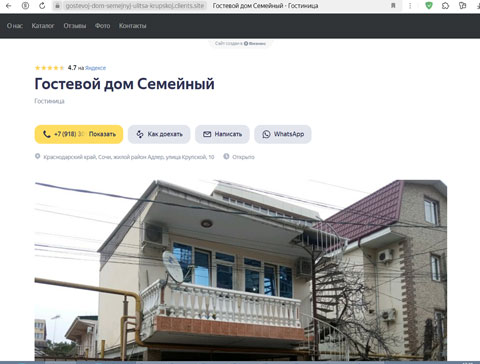The height and width of the screenshot is (364, 480).
Task: Click the Yandex home icon in toolbar
Action: point(25,6)
